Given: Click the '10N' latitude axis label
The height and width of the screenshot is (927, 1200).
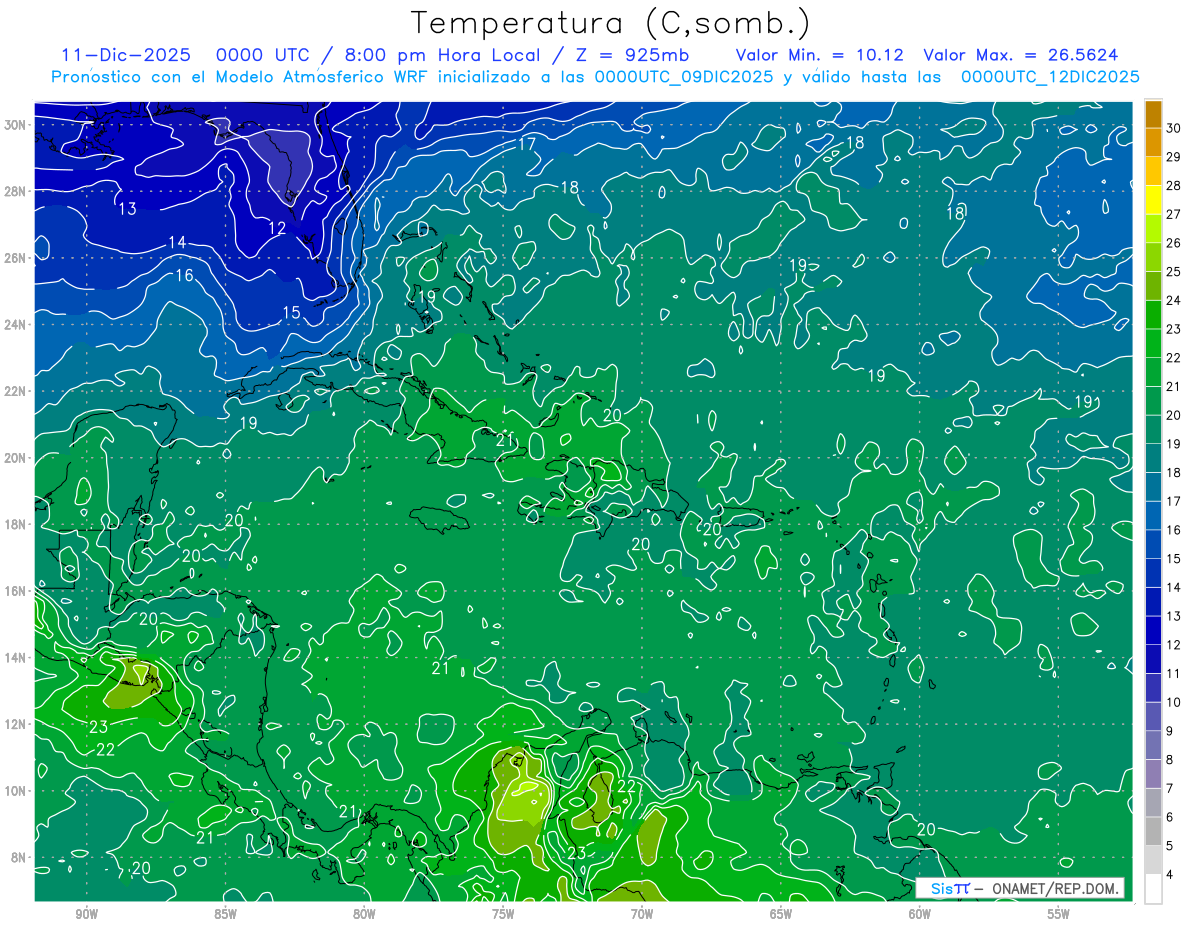Looking at the screenshot, I should [x=15, y=791].
